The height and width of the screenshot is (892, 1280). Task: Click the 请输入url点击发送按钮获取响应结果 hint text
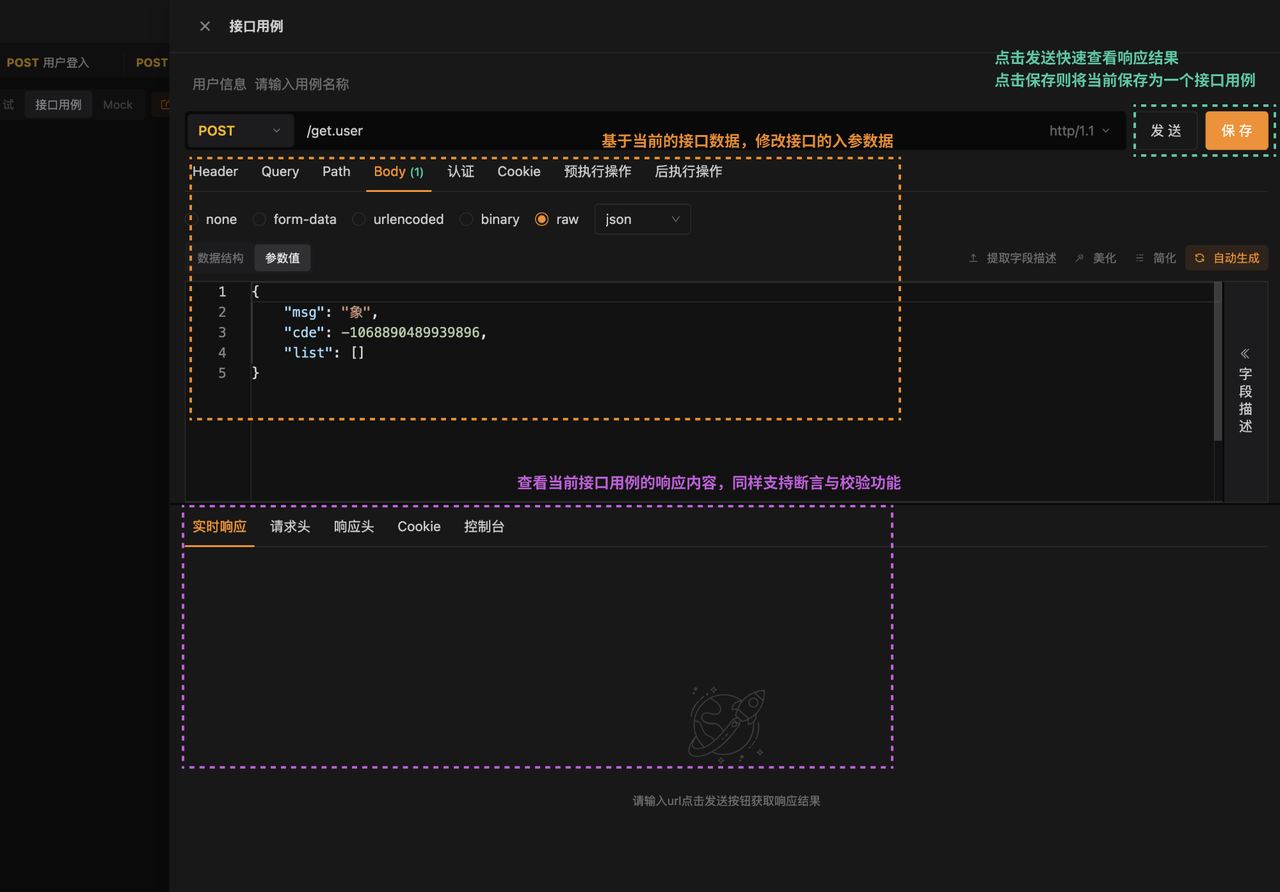coord(726,801)
